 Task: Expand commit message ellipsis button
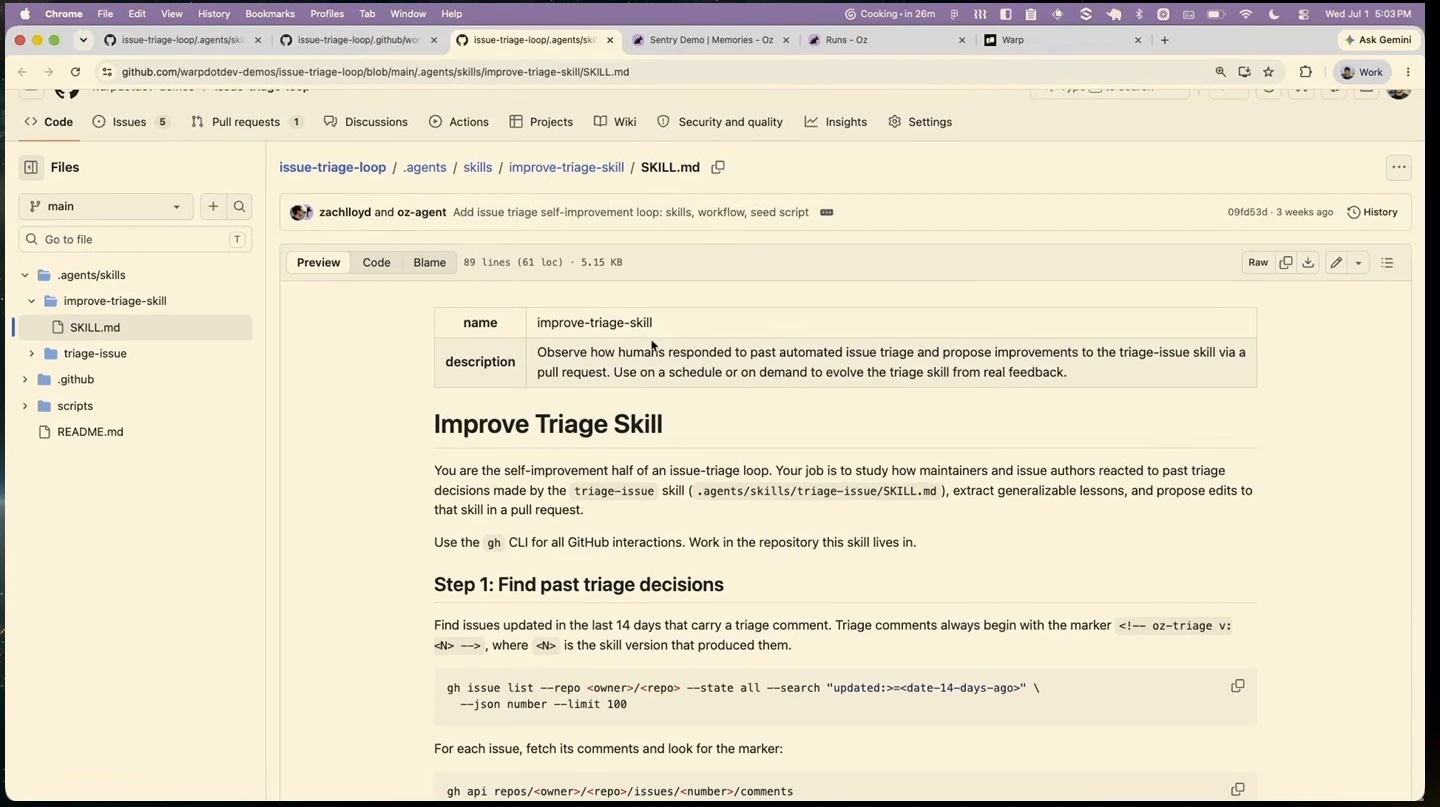pyautogui.click(x=826, y=212)
